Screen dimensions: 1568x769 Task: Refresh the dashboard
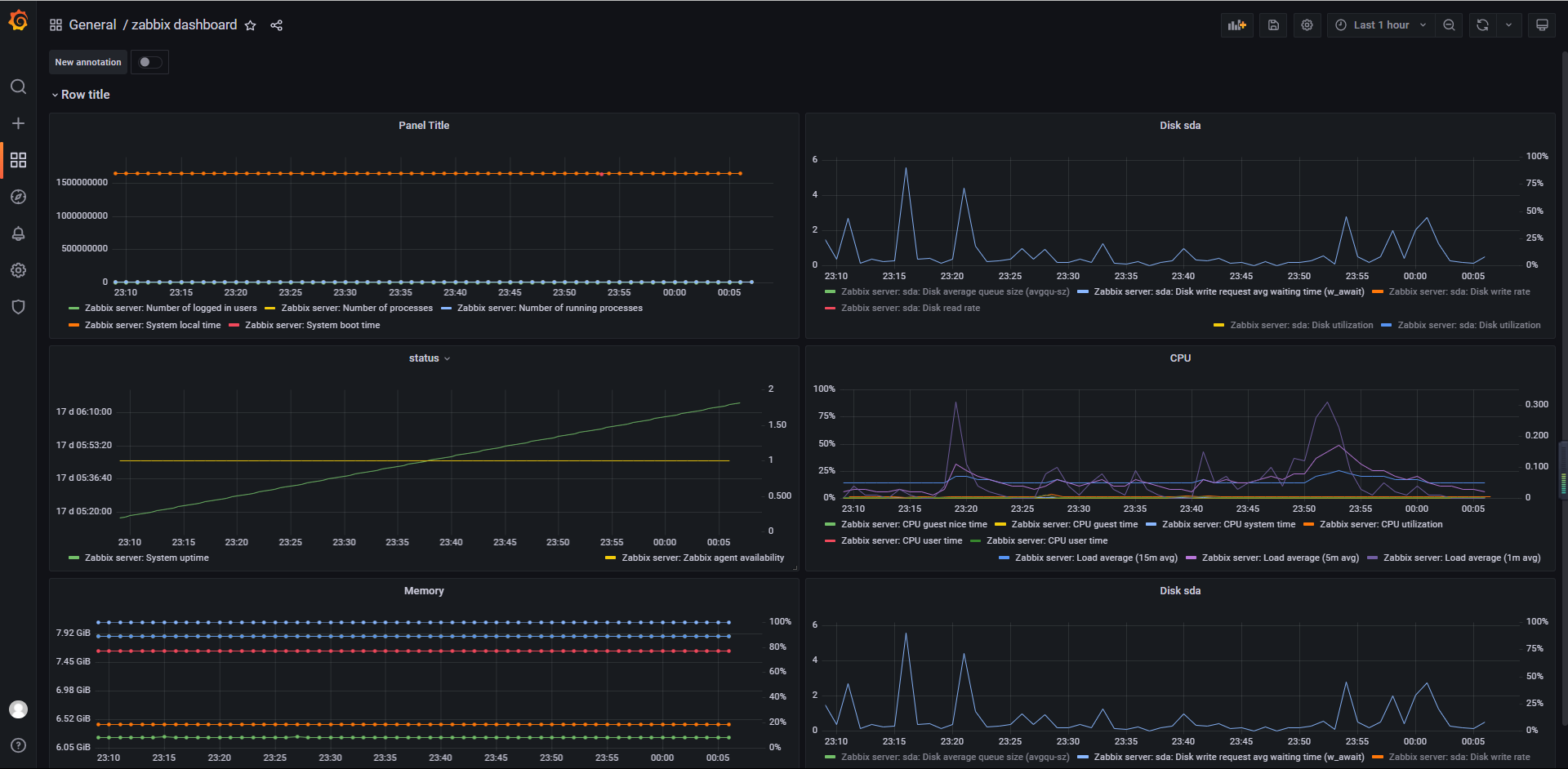coord(1482,25)
